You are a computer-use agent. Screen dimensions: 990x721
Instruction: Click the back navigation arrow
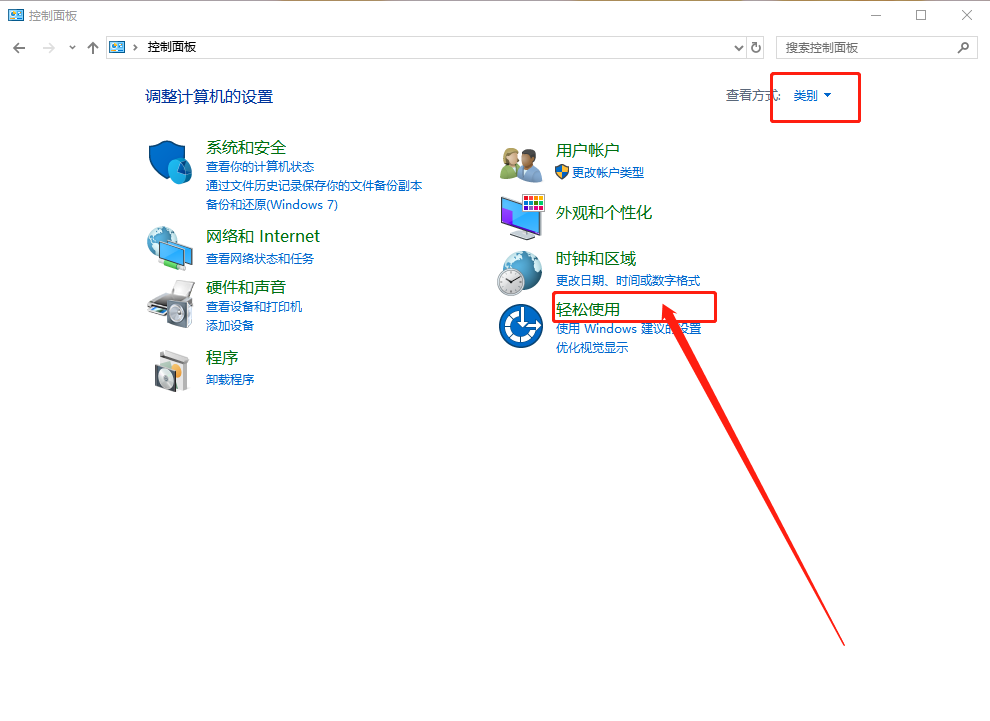click(19, 47)
